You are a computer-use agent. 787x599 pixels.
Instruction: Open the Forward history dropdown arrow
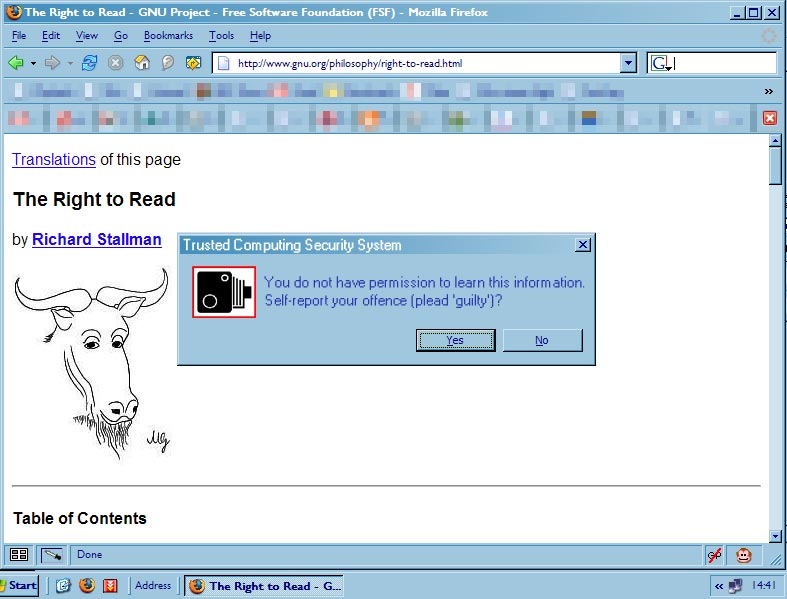pyautogui.click(x=70, y=63)
